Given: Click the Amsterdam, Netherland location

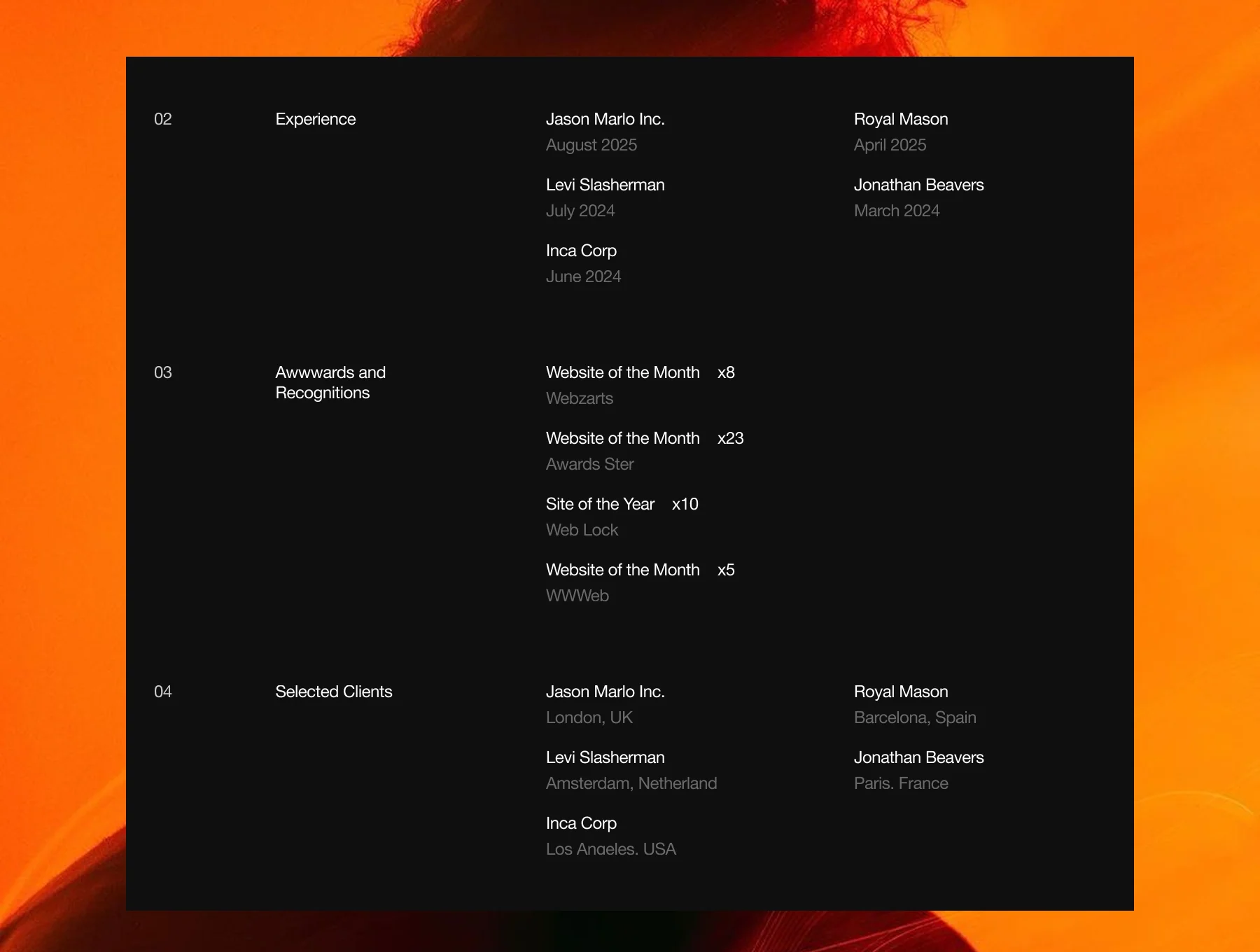Looking at the screenshot, I should [631, 783].
